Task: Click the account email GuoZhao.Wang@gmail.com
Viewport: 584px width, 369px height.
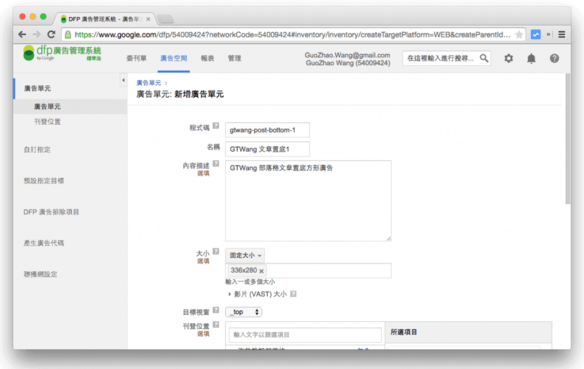Action: (347, 55)
